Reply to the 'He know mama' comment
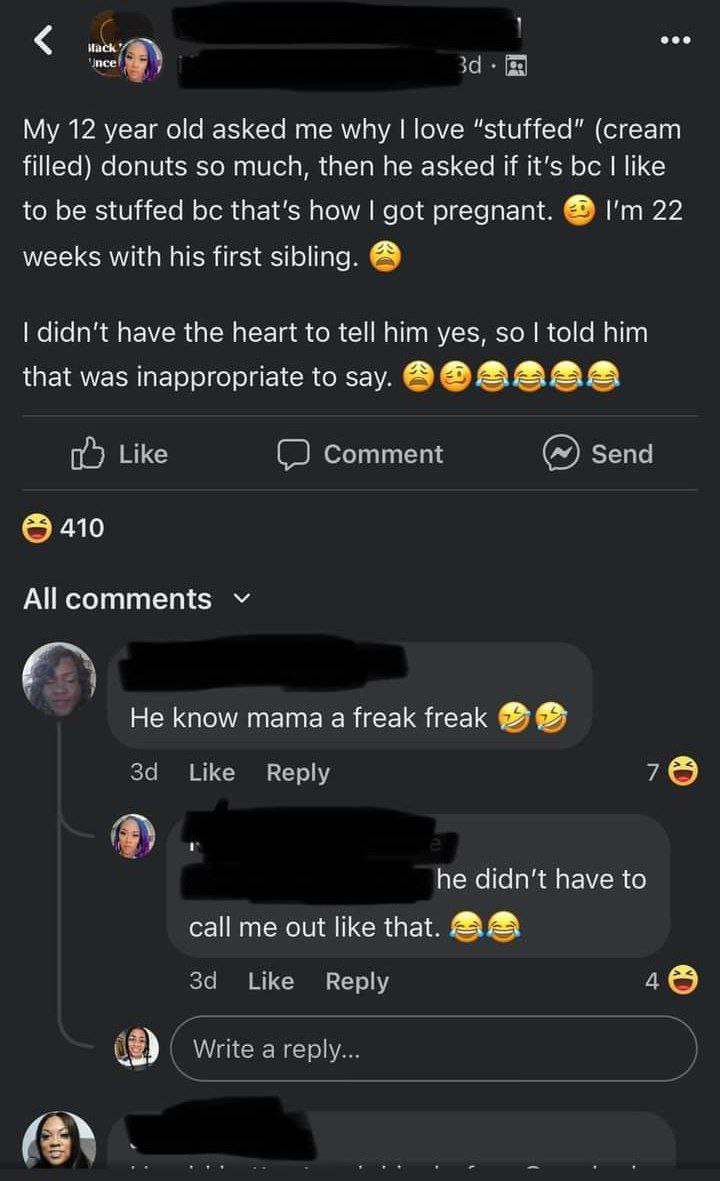 (x=297, y=772)
